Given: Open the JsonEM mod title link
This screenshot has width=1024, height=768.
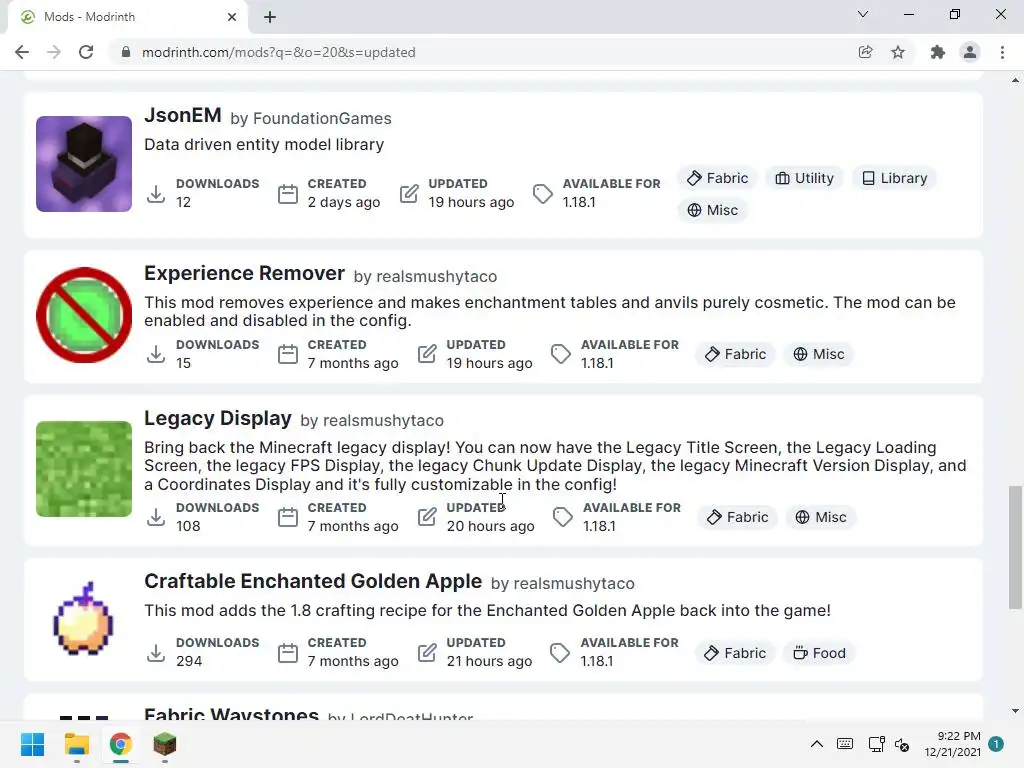Looking at the screenshot, I should point(183,116).
